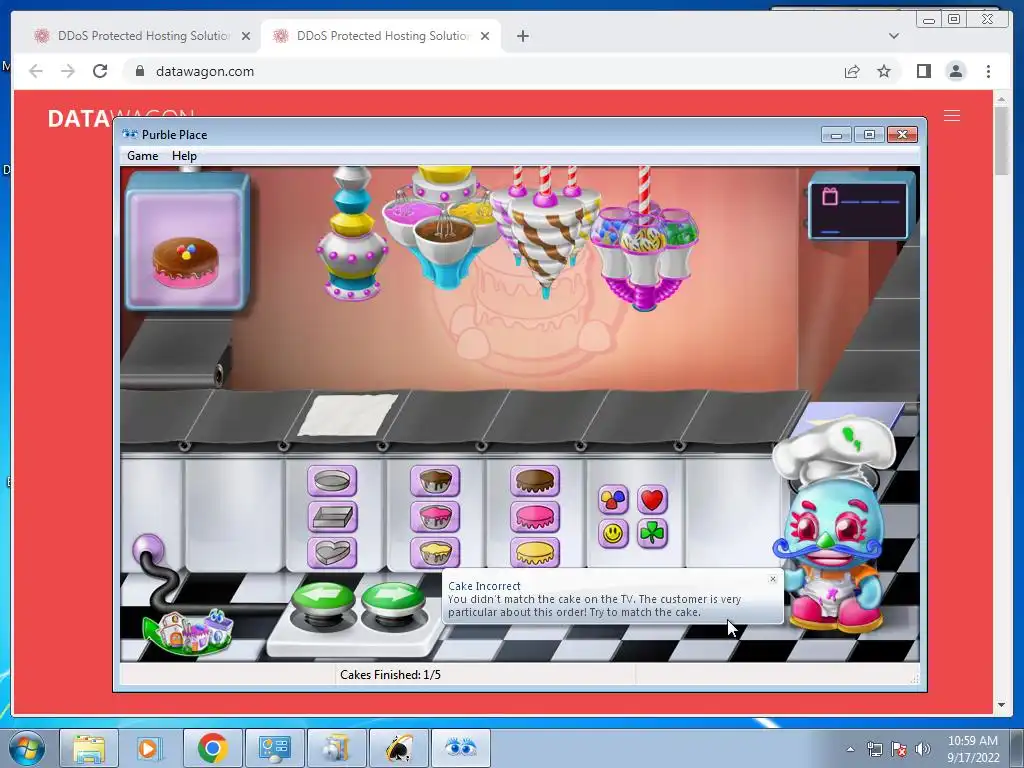Minimize the Purble Place window
The height and width of the screenshot is (768, 1024).
[x=836, y=135]
